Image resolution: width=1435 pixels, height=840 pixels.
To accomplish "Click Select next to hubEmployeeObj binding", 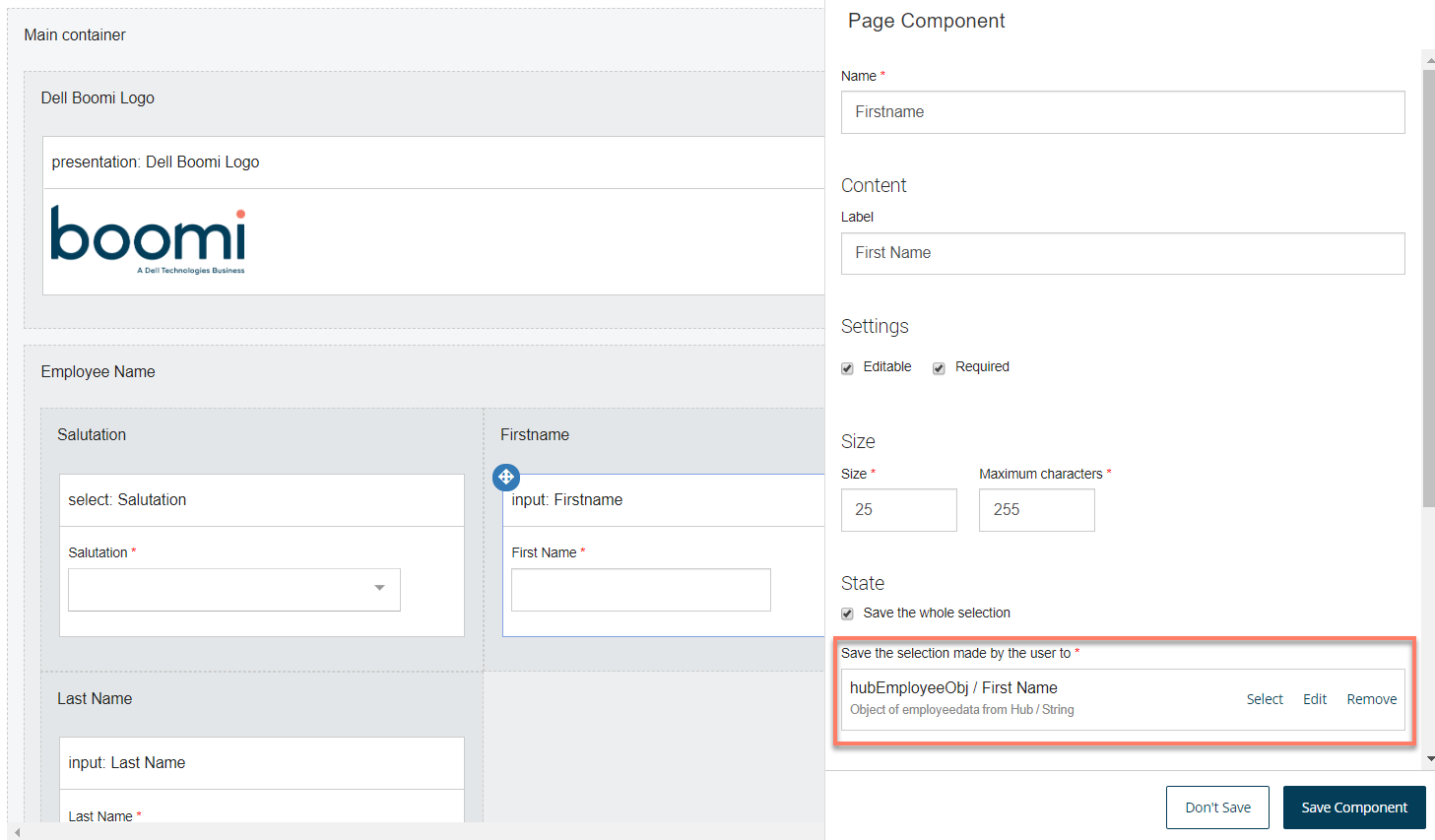I will pos(1265,698).
